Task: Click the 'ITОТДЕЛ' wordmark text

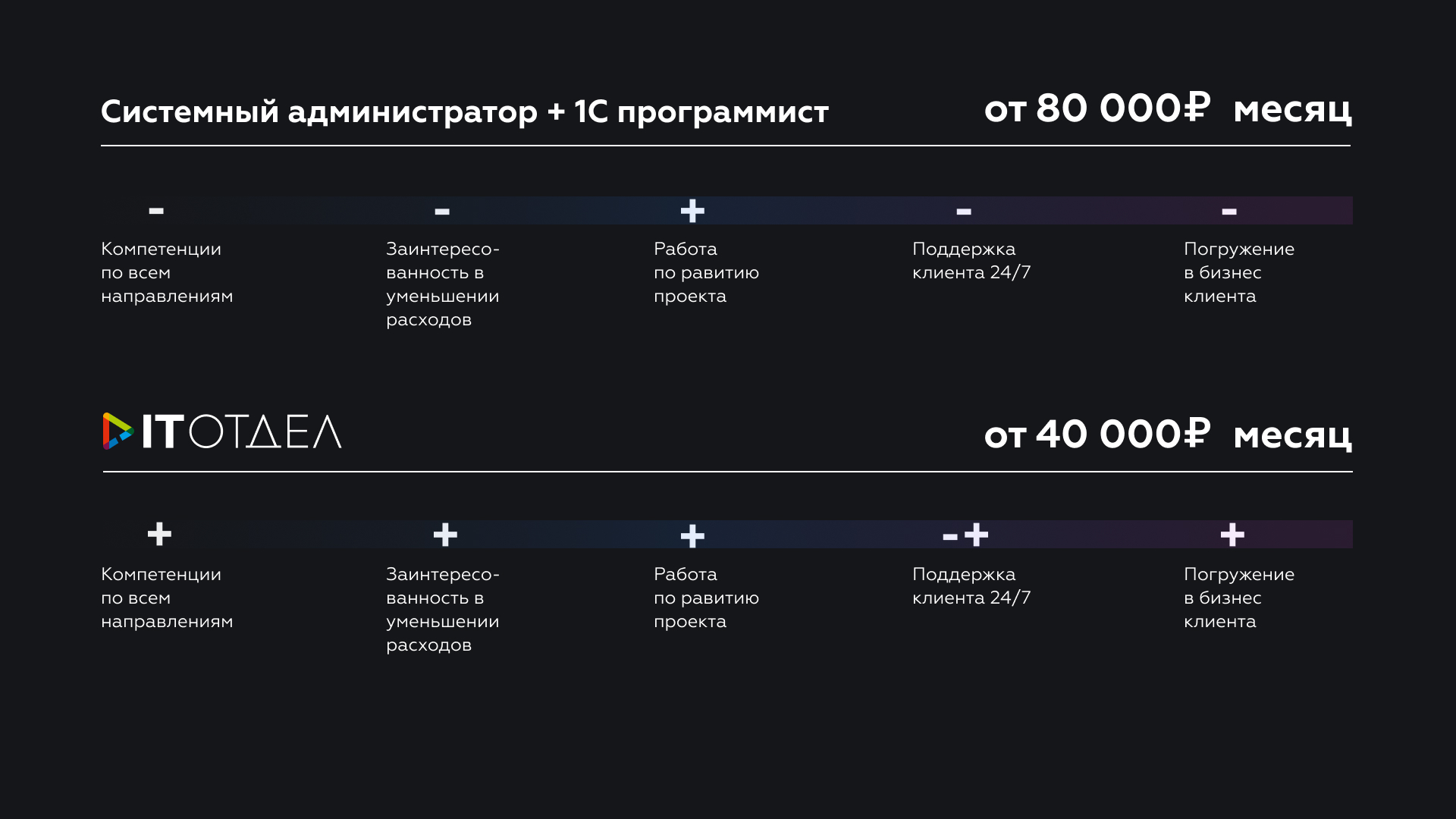Action: [x=241, y=432]
